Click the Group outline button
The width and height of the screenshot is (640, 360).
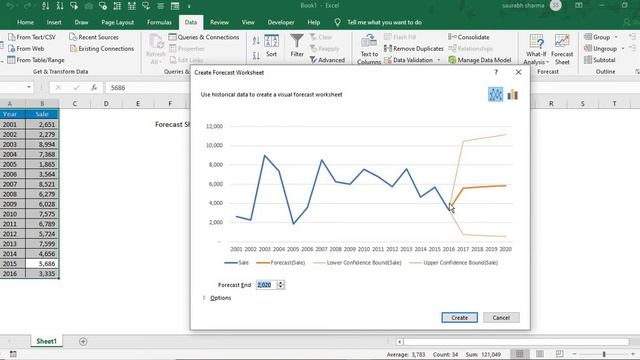[x=597, y=37]
